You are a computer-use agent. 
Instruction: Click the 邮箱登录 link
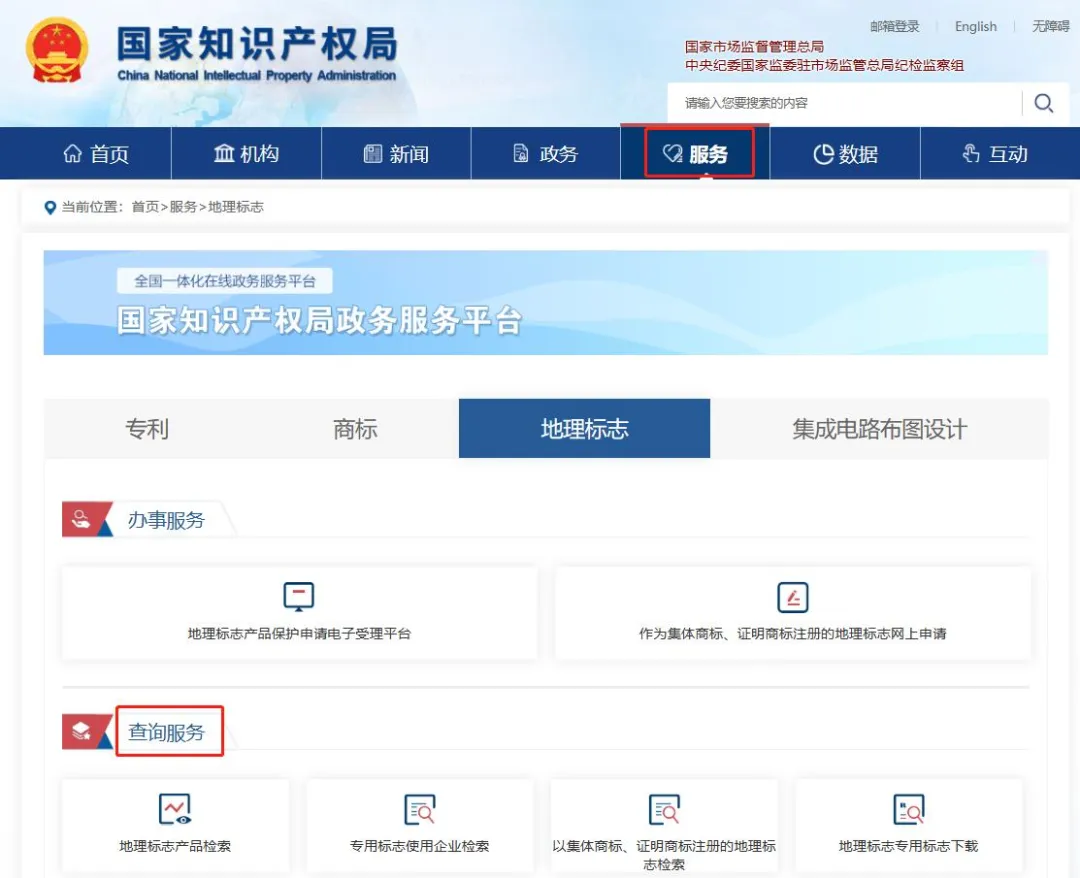coord(895,26)
